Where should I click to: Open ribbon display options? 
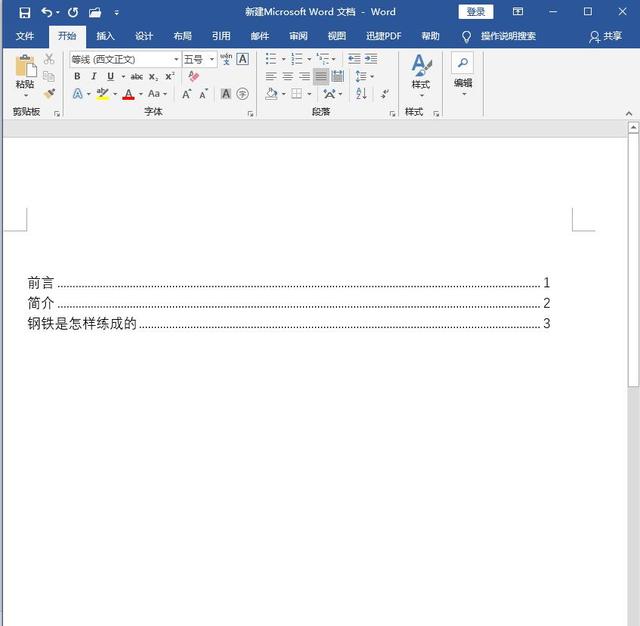(518, 11)
